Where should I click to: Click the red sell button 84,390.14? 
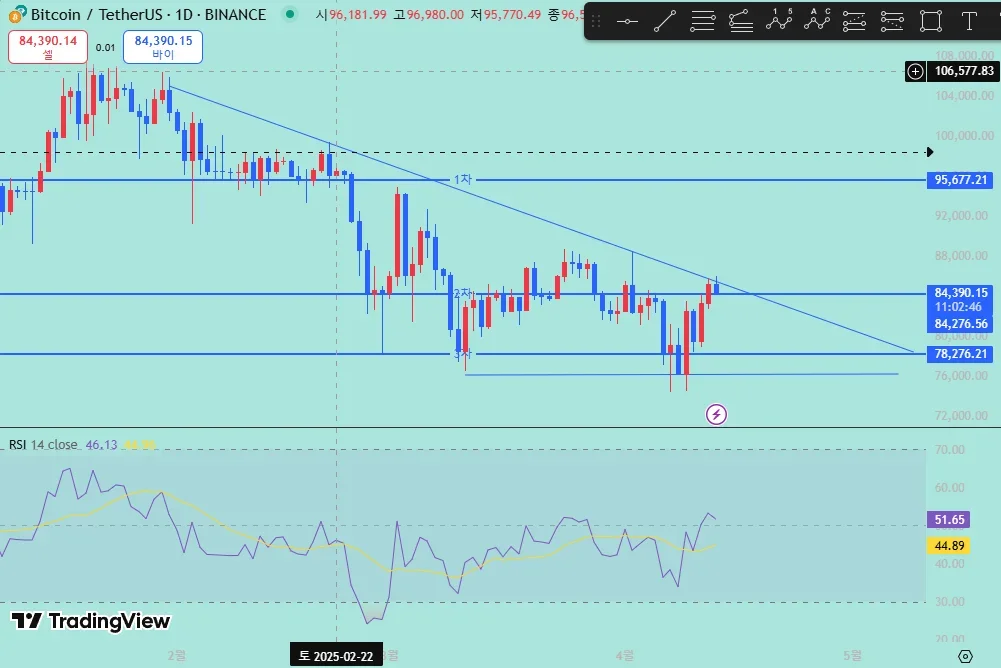tap(48, 47)
